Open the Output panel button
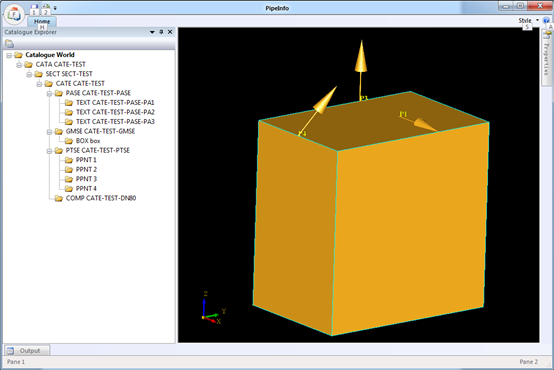554x370 pixels. click(x=27, y=351)
